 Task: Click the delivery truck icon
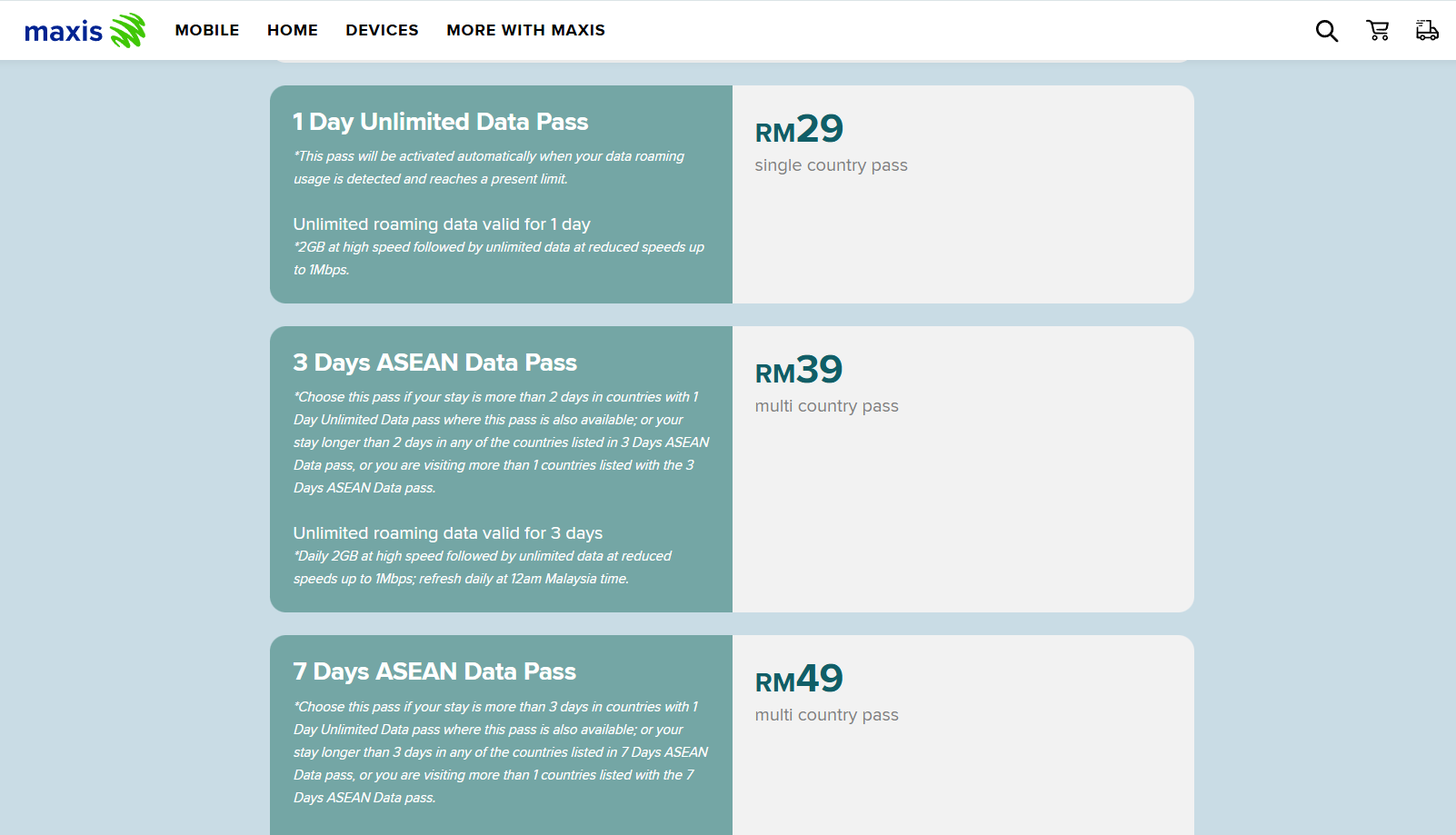pos(1427,31)
